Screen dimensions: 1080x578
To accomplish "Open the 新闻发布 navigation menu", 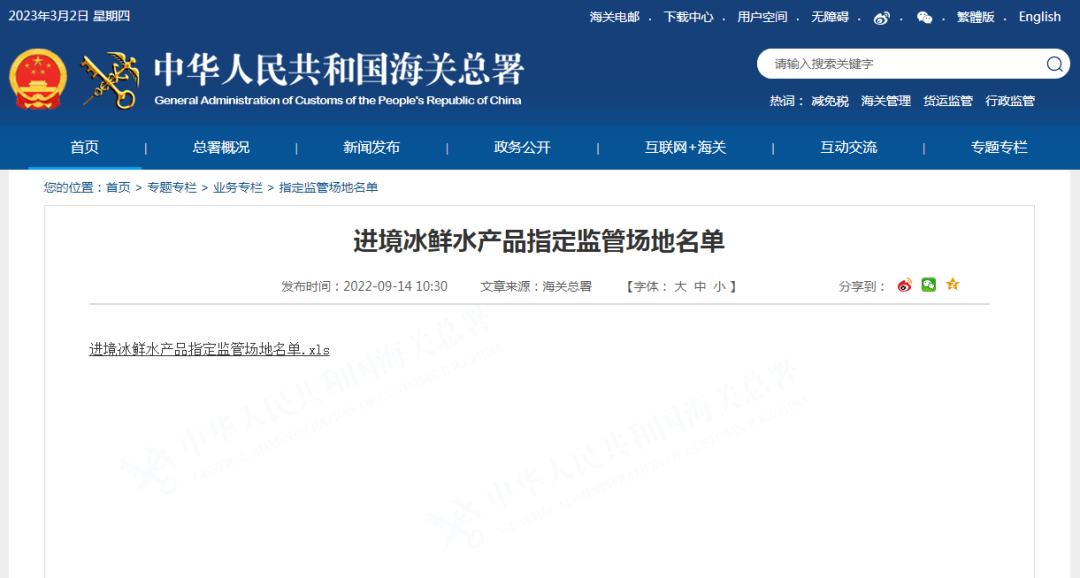I will [369, 146].
